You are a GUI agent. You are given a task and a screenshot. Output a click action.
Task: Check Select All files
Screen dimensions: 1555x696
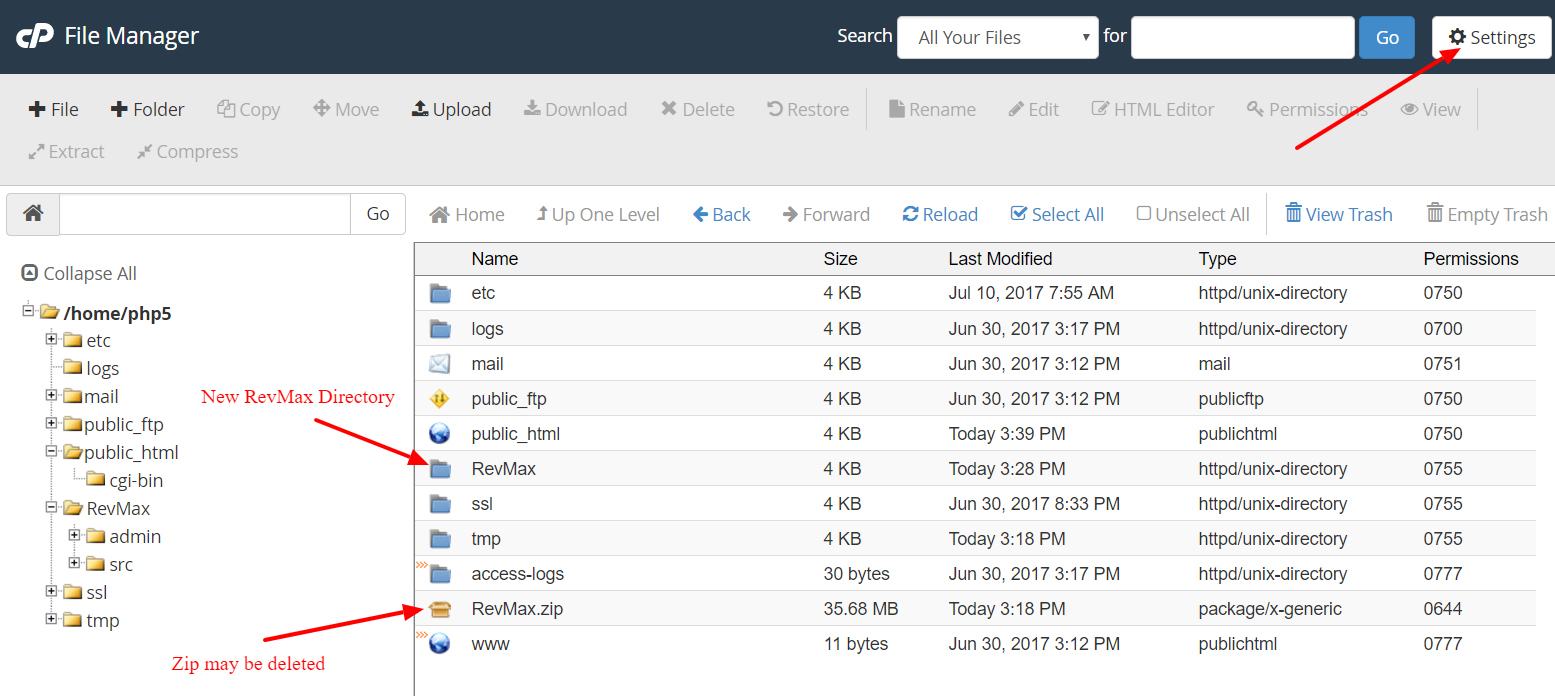[1057, 214]
